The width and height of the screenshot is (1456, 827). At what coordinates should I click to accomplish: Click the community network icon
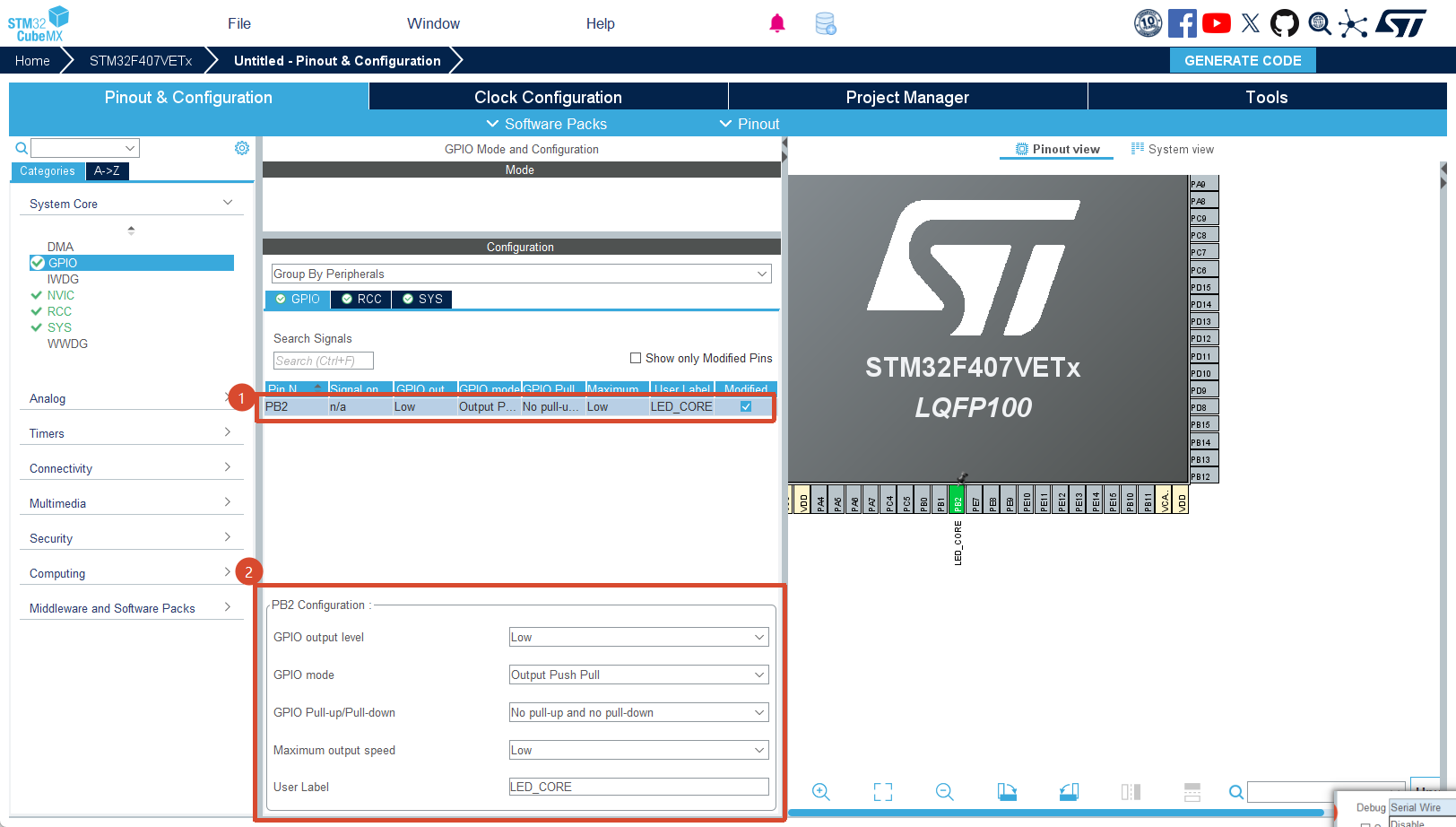(x=1353, y=23)
